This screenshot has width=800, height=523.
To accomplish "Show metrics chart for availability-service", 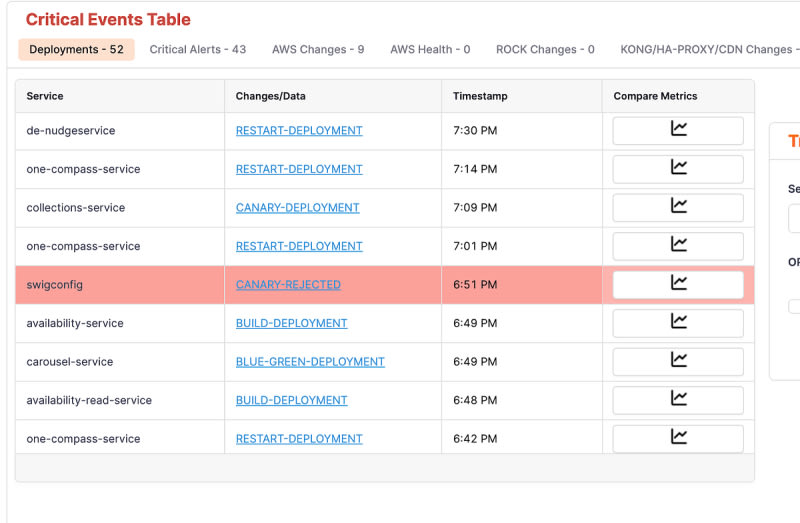I will click(x=678, y=323).
